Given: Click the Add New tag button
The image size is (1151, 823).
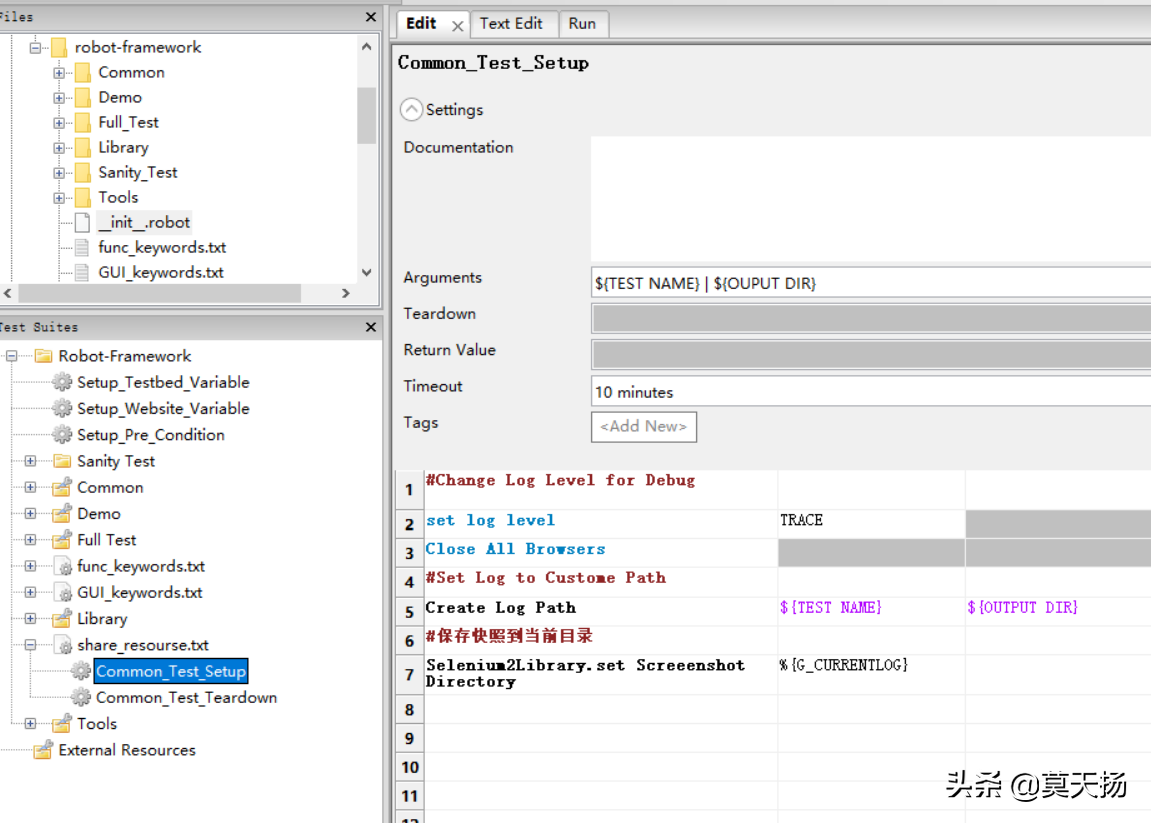Looking at the screenshot, I should pos(644,427).
